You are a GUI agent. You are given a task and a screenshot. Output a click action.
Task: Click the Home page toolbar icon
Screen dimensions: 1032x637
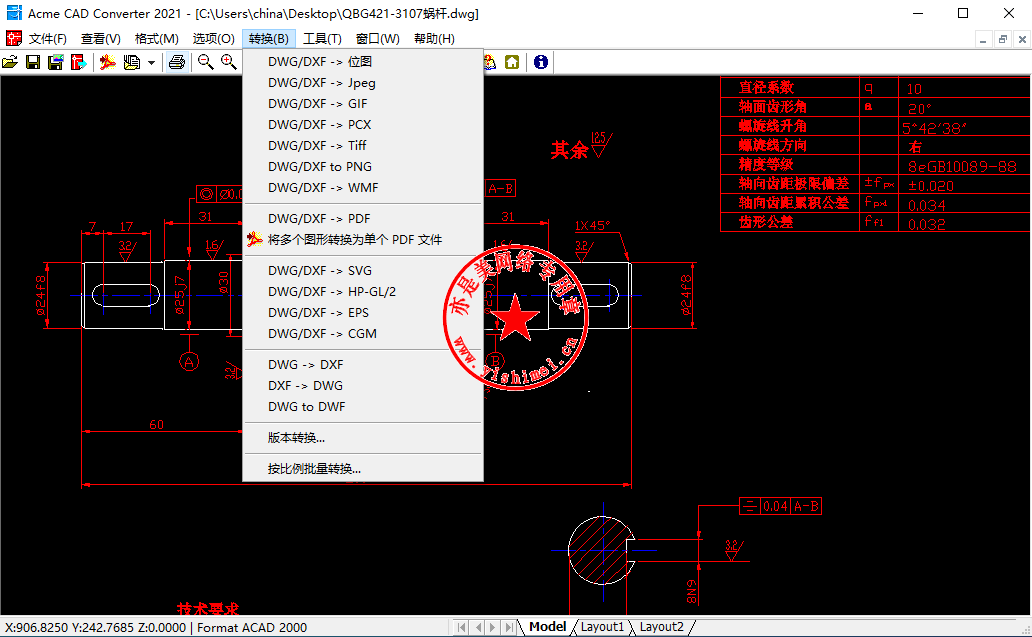[x=512, y=62]
